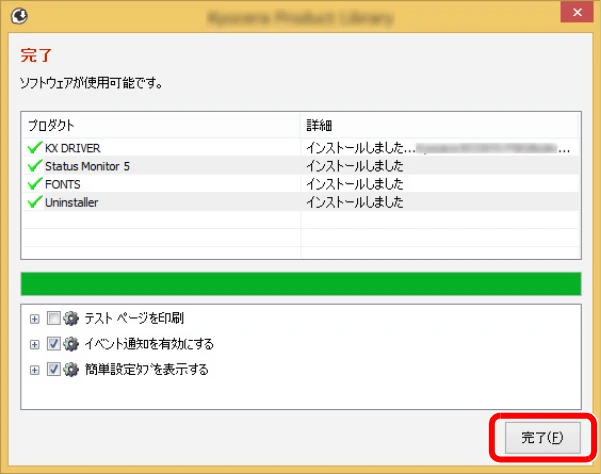Click the green completed progress bar
The height and width of the screenshot is (474, 601).
click(x=301, y=284)
